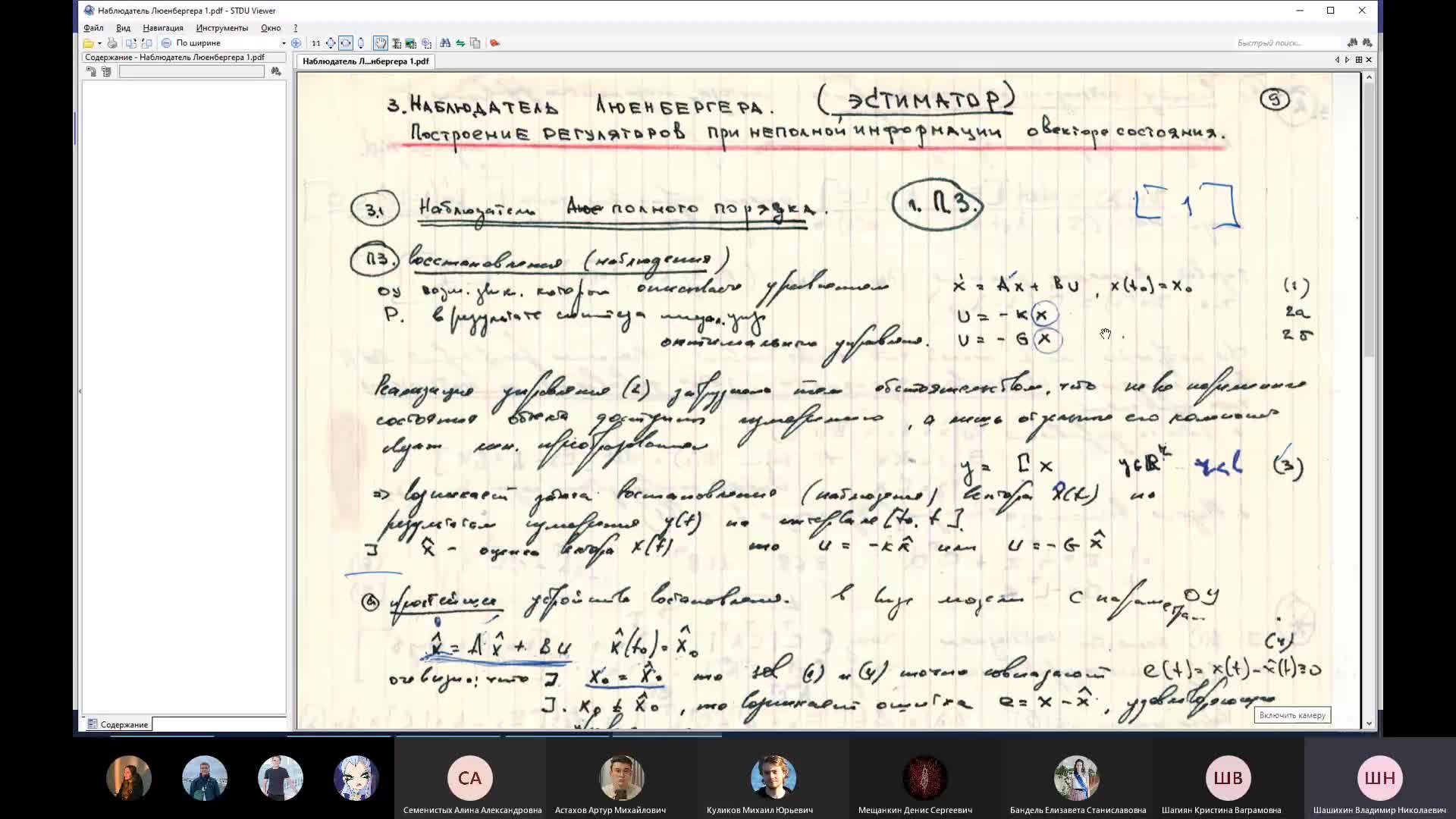The height and width of the screenshot is (819, 1456).
Task: Open the ? help menu
Action: pyautogui.click(x=296, y=28)
